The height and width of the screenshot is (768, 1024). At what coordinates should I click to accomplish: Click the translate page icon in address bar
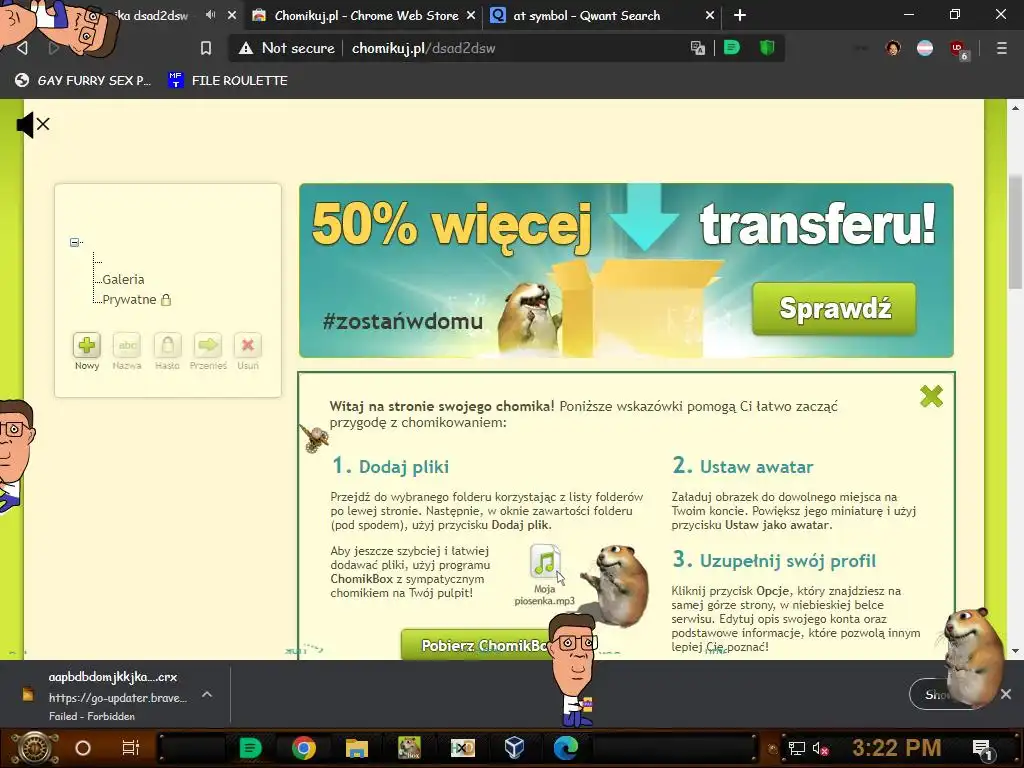point(697,48)
